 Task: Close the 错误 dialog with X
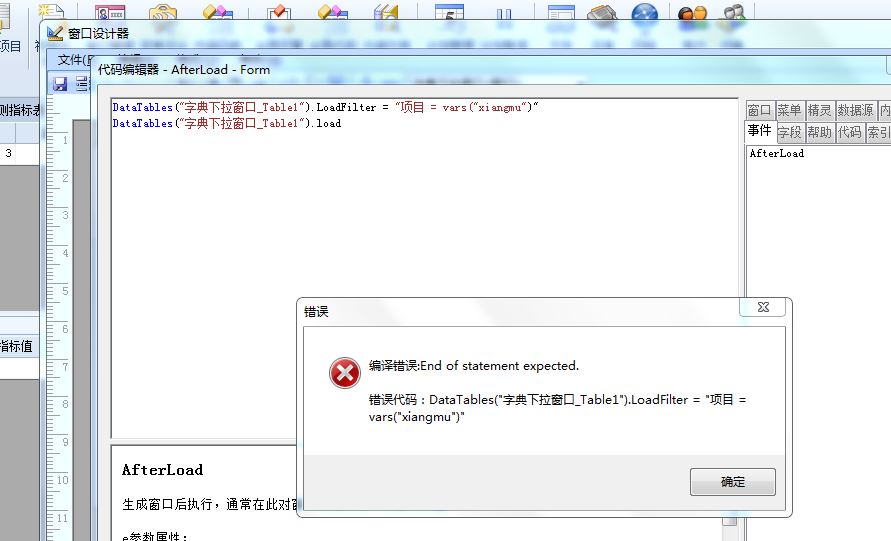763,307
